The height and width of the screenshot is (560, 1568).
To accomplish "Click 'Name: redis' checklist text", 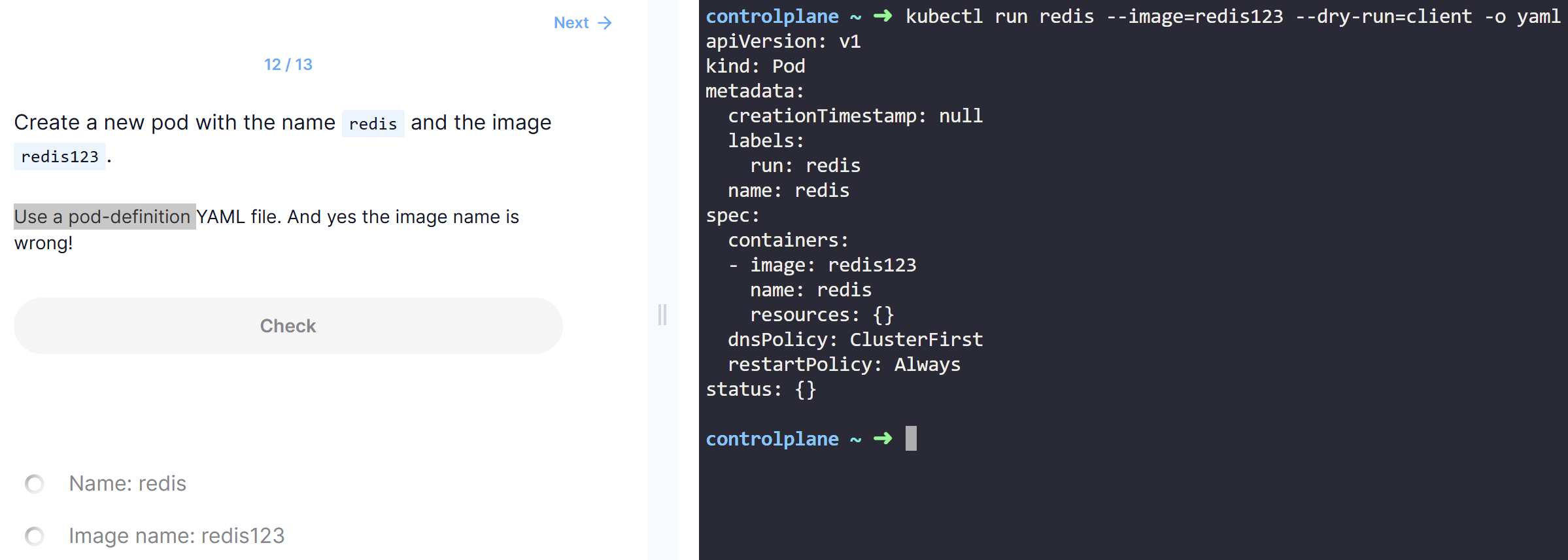I will 128,483.
